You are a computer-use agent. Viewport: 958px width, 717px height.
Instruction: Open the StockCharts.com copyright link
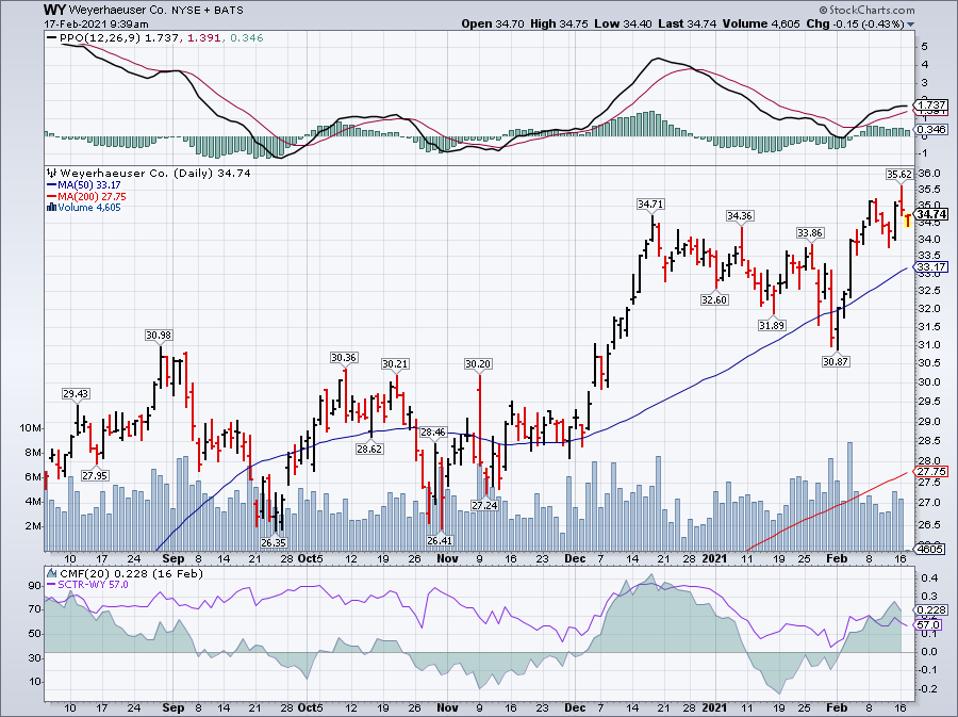point(867,10)
